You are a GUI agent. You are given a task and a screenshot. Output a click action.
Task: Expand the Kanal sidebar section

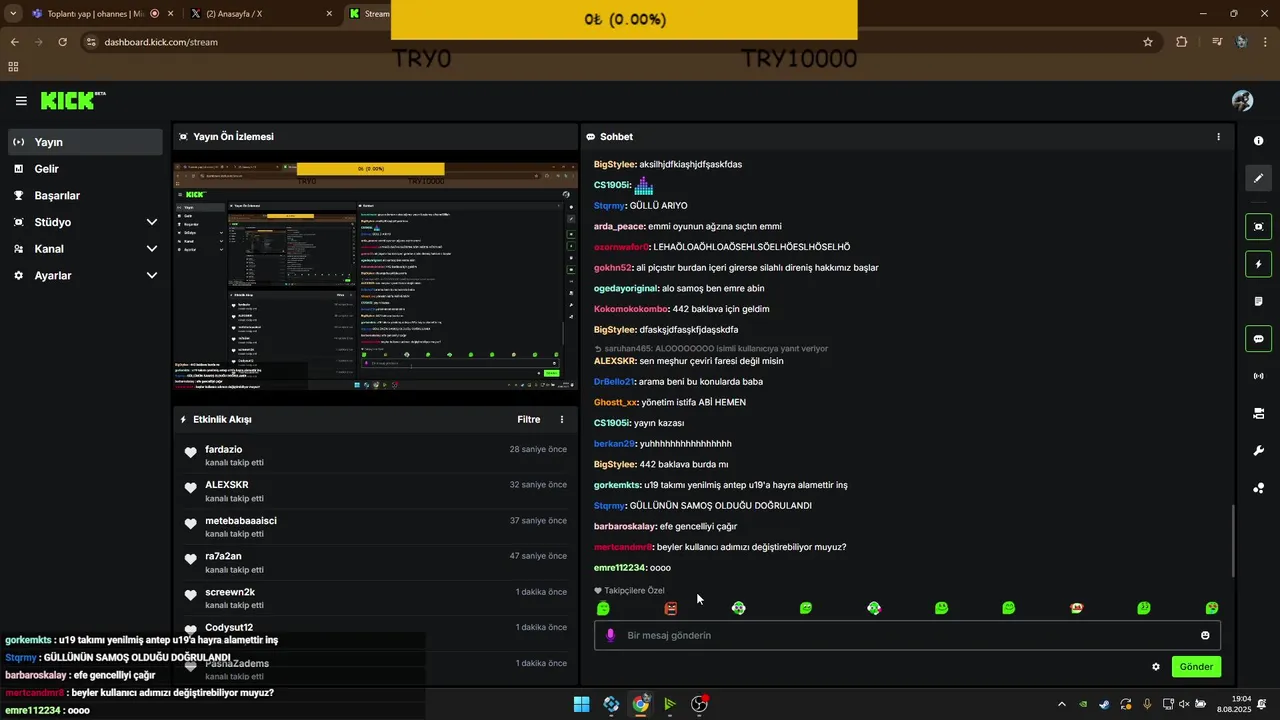[x=152, y=249]
